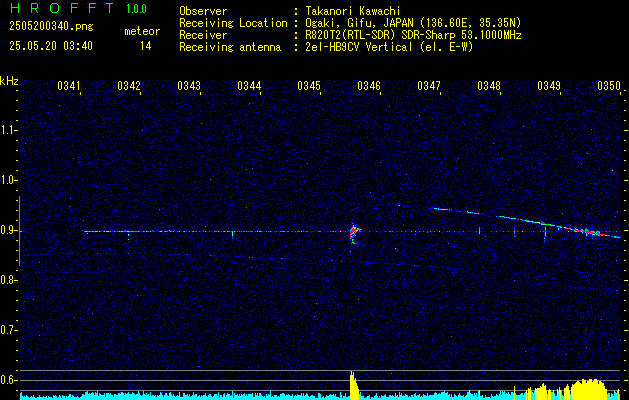Screen dimensions: 629x400
Task: Click the 0348 time marker
Action: click(x=489, y=86)
